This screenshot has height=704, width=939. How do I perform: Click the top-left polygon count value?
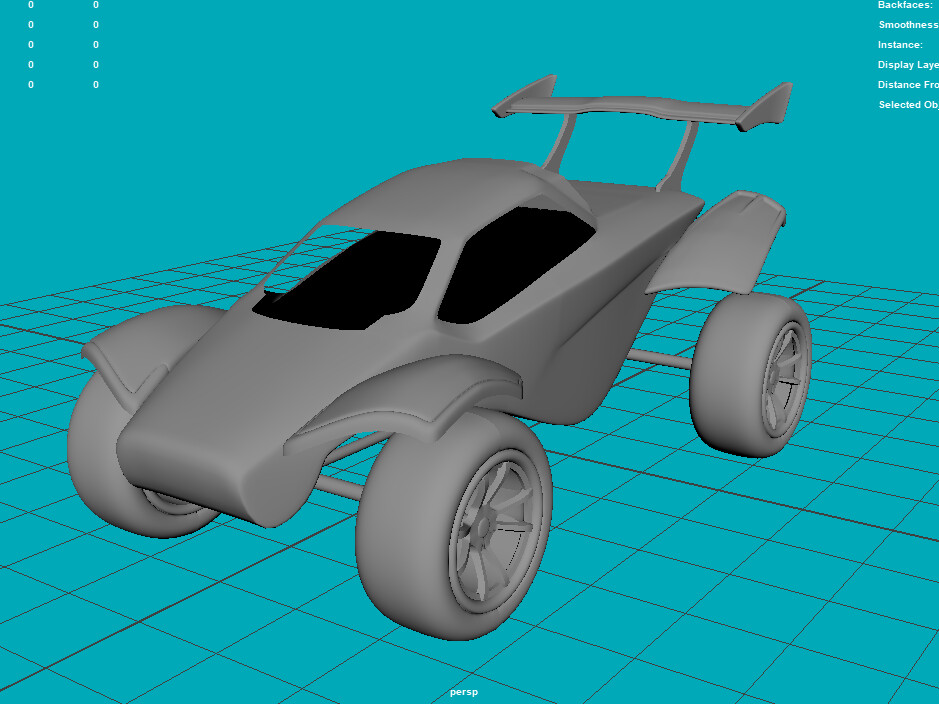pyautogui.click(x=31, y=5)
